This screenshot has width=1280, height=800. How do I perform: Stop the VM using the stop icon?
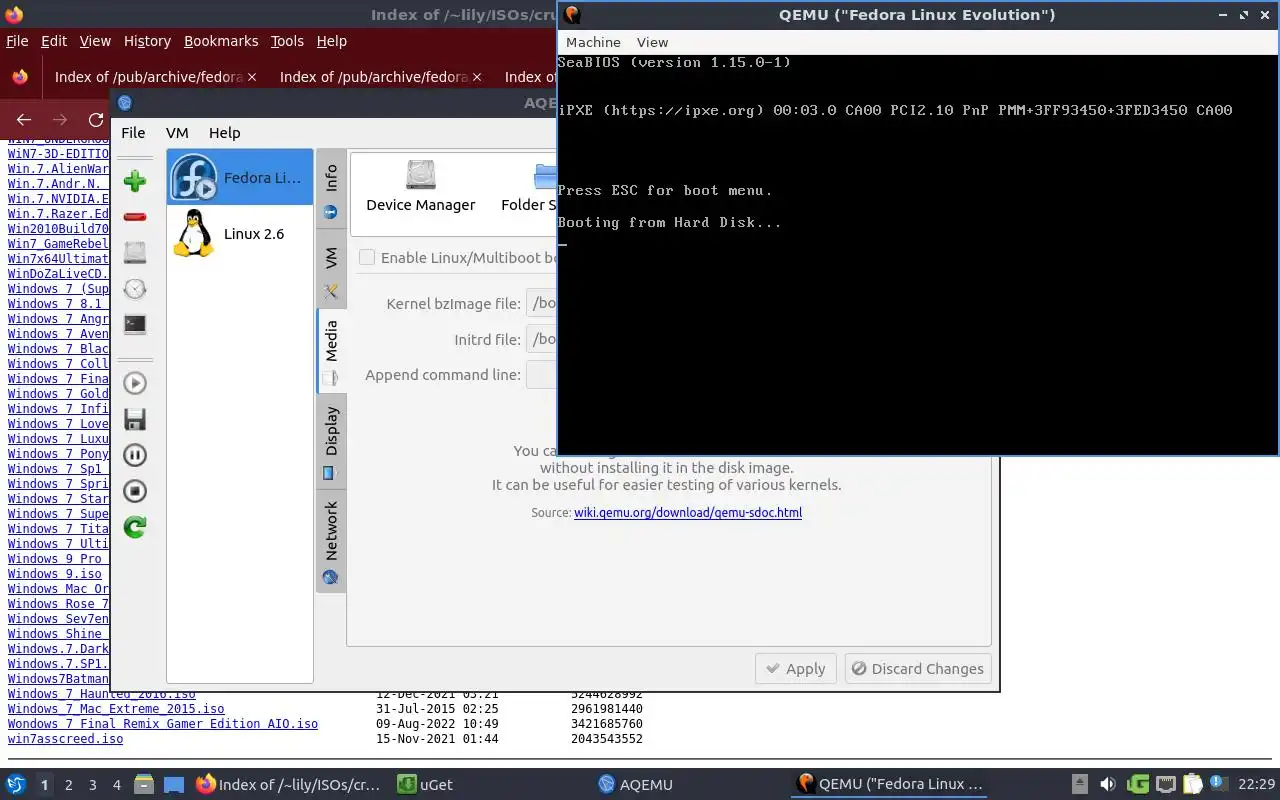135,491
